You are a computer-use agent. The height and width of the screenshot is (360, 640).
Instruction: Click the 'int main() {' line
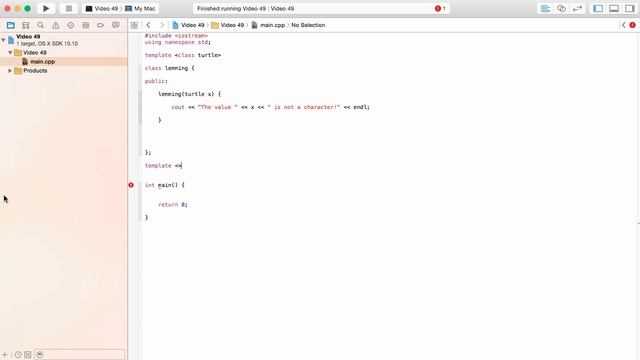coord(165,185)
